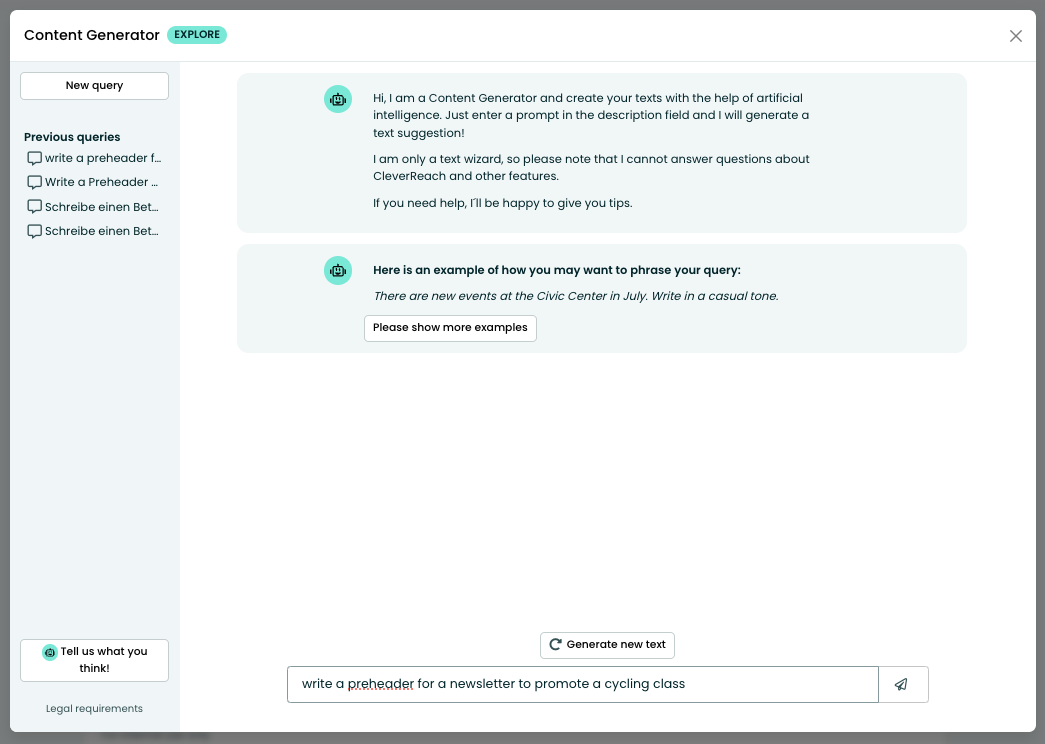Click the italic Civic Center example sentence

pos(575,296)
